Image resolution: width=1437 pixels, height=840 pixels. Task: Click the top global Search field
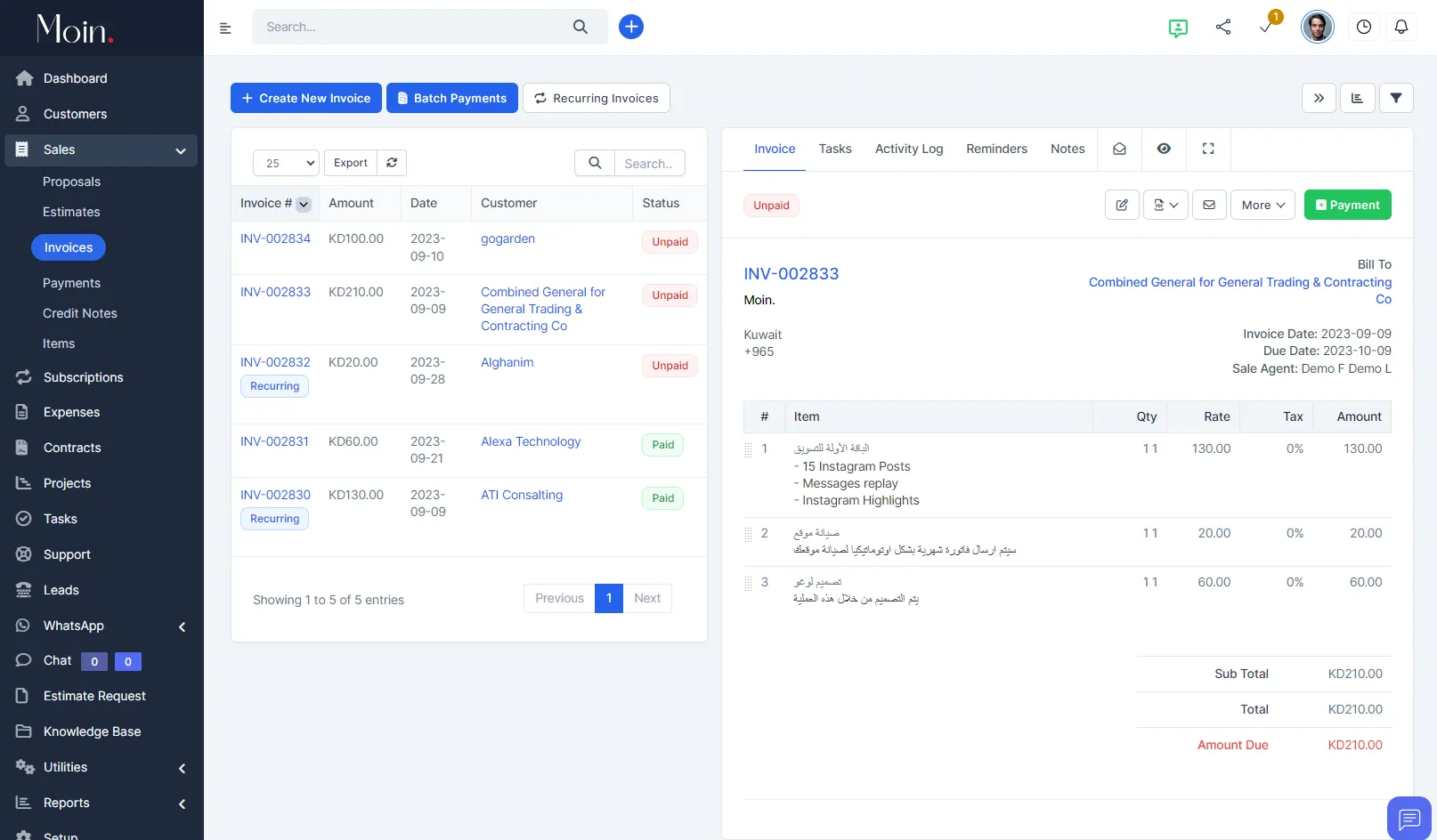tap(429, 27)
